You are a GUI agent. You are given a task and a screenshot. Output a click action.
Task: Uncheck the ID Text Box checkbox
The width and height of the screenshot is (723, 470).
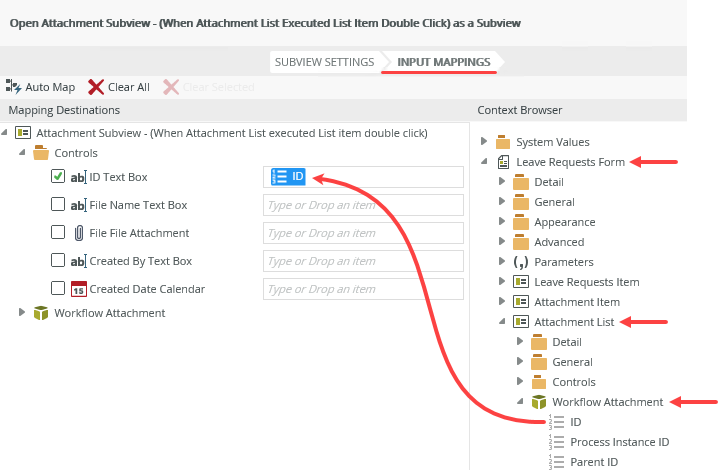point(58,177)
